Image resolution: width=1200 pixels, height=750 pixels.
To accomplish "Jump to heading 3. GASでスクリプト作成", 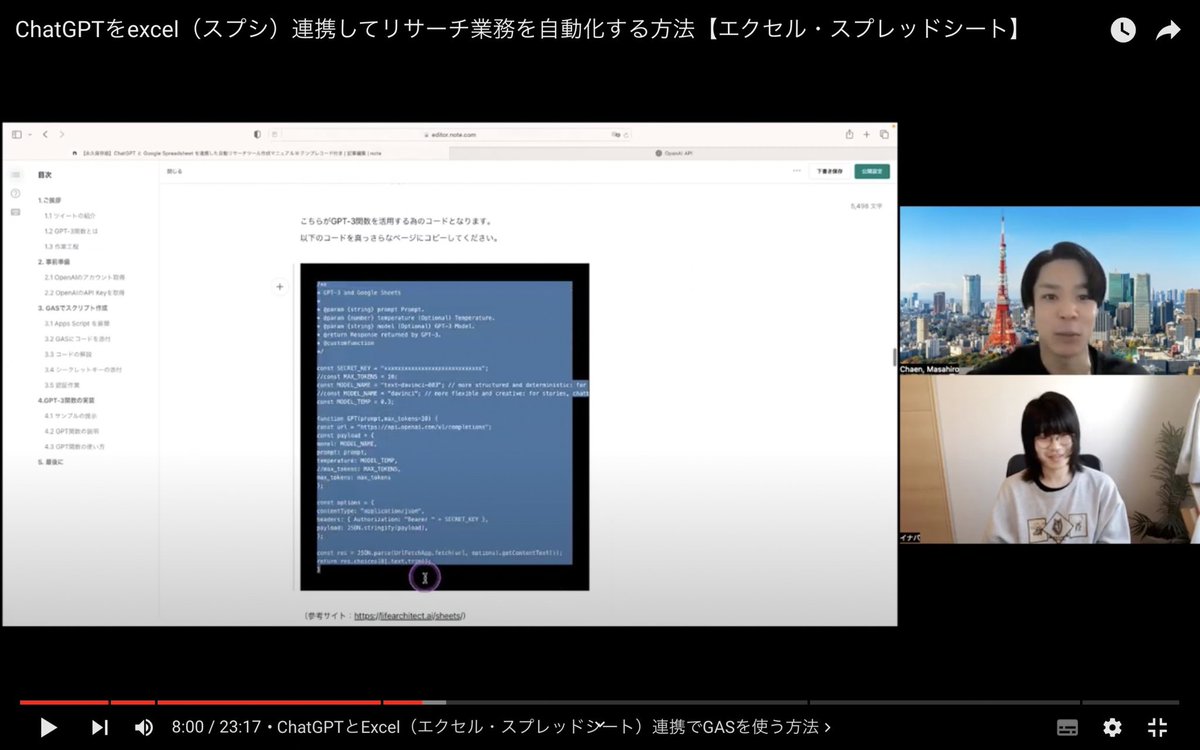I will (x=73, y=308).
